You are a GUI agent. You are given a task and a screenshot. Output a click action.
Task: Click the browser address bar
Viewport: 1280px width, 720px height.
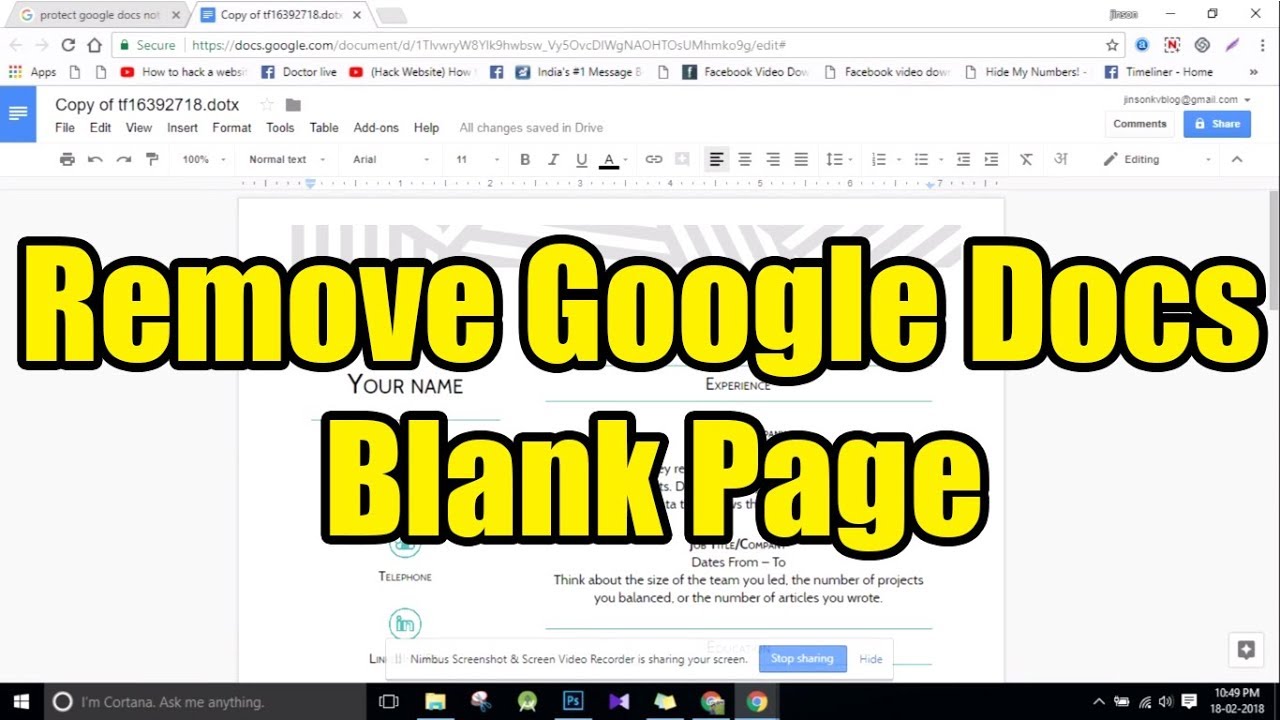click(618, 45)
